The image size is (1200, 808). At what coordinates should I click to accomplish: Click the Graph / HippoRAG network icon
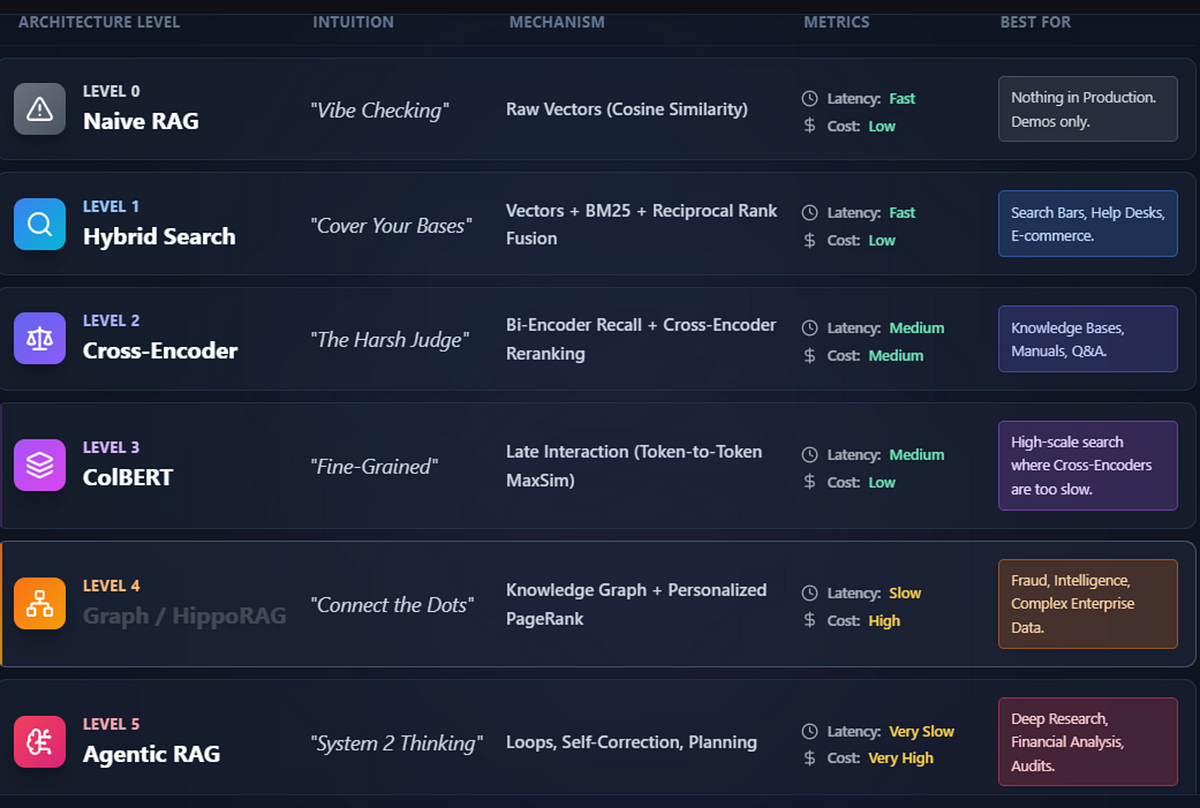(40, 603)
